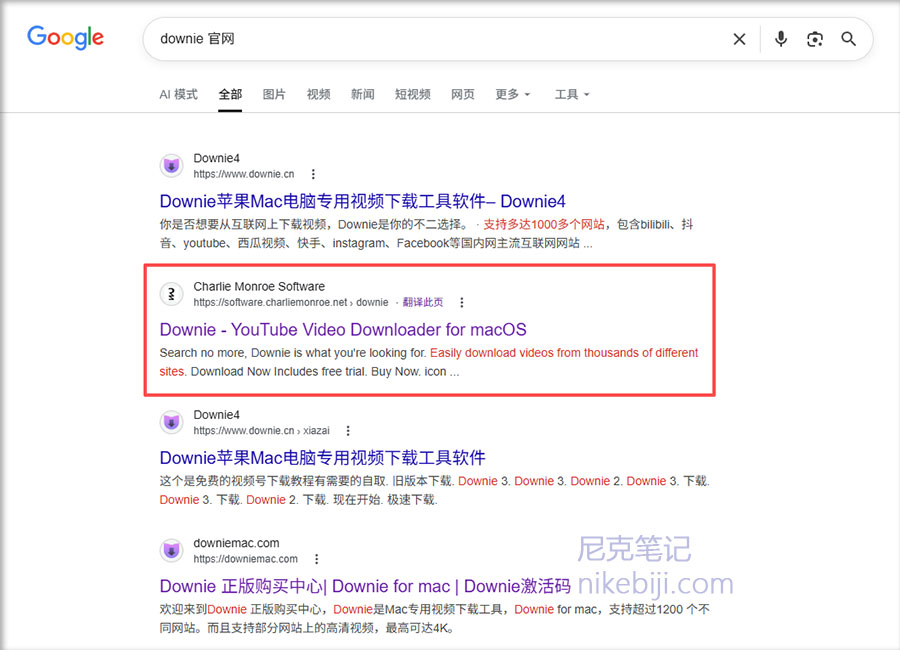Switch to 视频 tab
Image resolution: width=900 pixels, height=650 pixels.
tap(319, 94)
